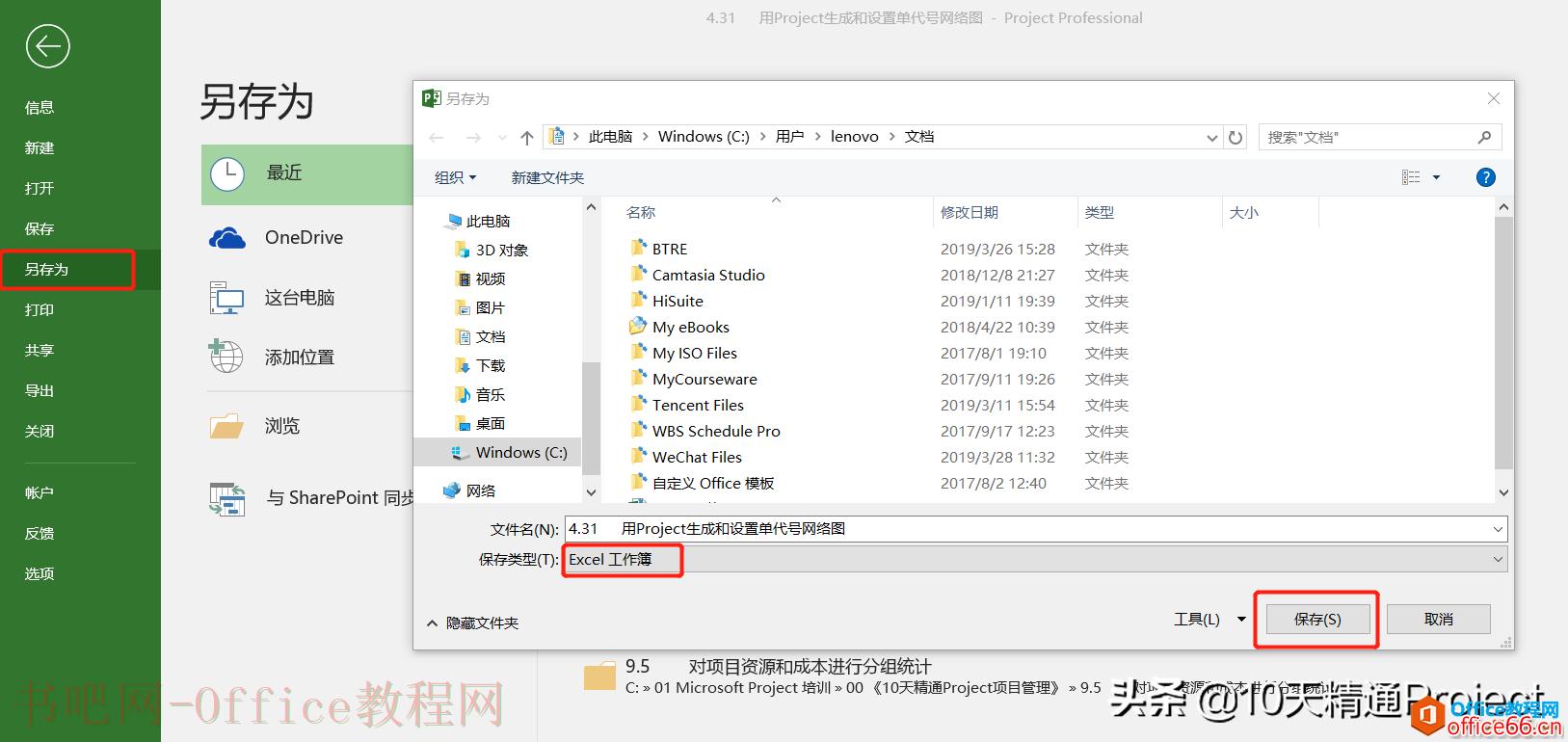Open the Save as type dropdown
Viewport: 1568px width, 742px height.
tap(1036, 559)
